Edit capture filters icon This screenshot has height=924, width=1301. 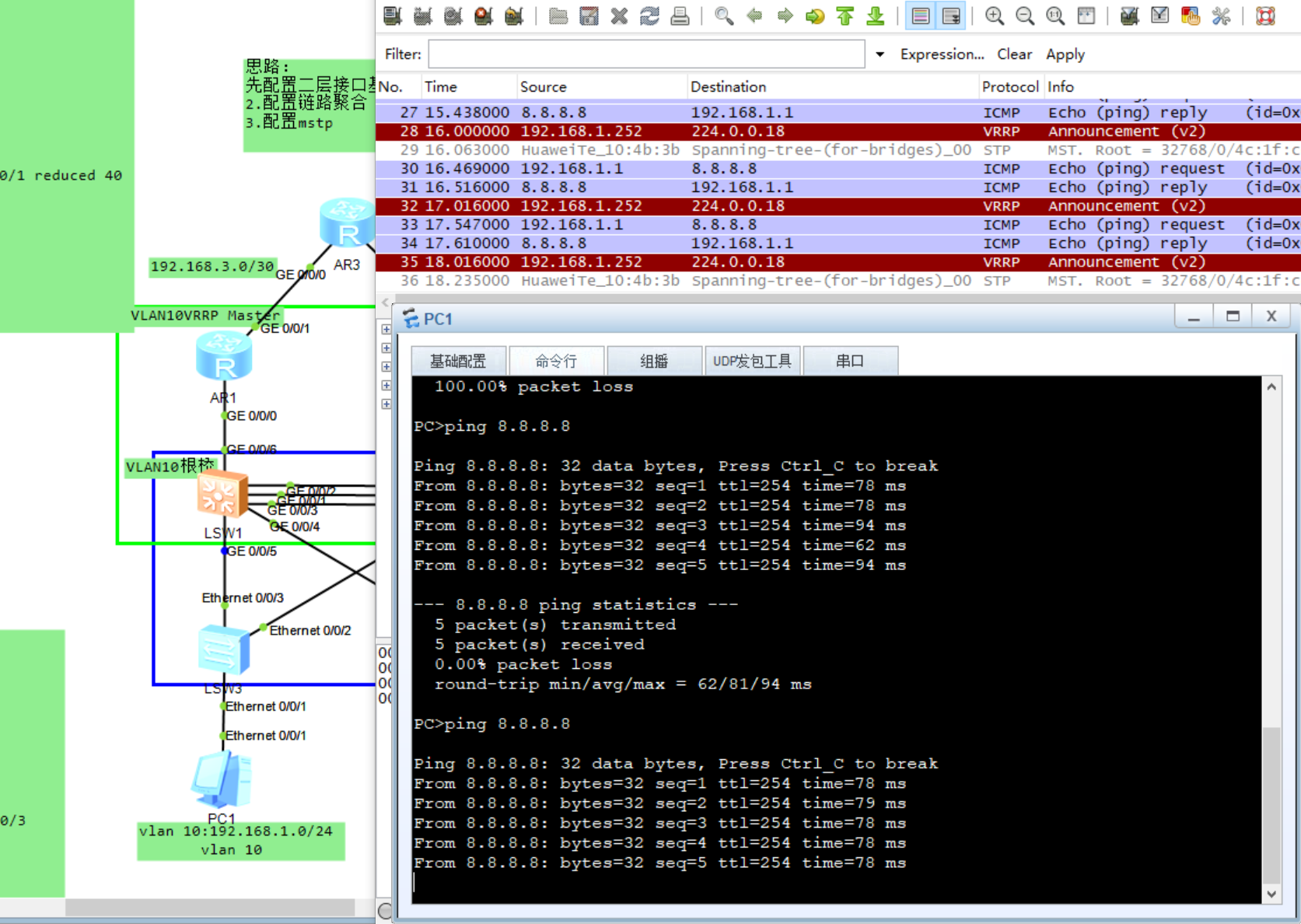[1130, 16]
